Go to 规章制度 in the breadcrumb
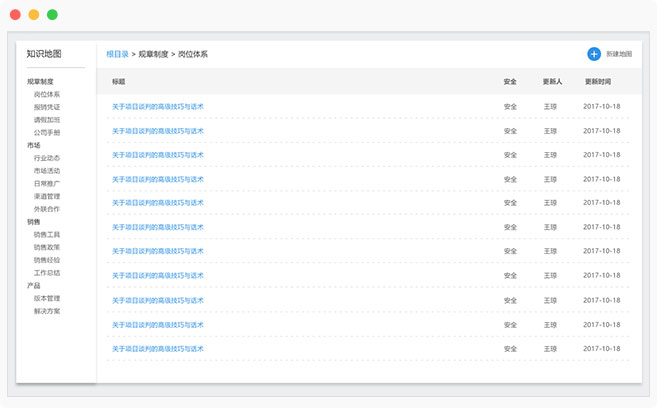Image resolution: width=657 pixels, height=408 pixels. [153, 54]
